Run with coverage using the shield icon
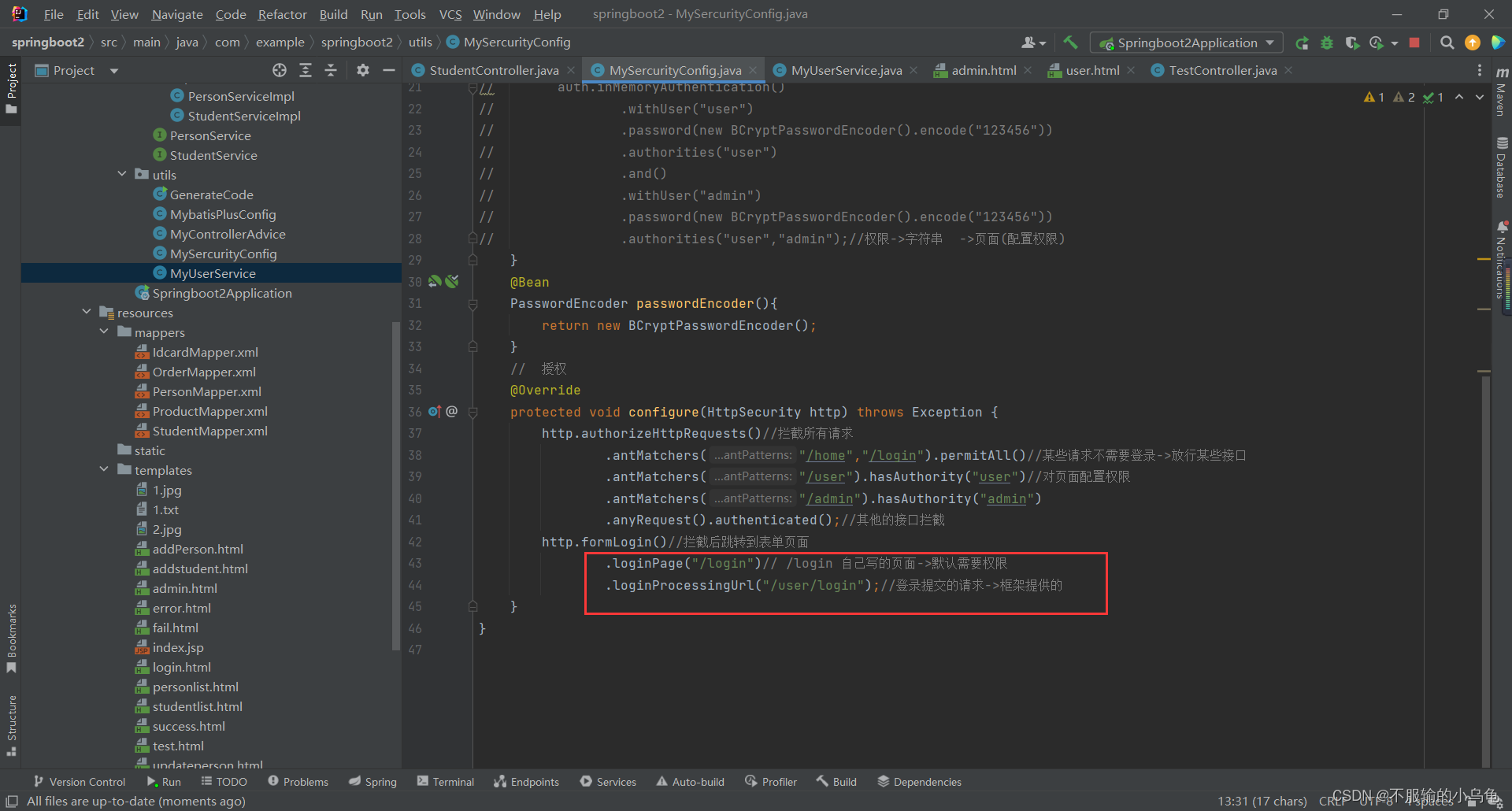 1352,43
